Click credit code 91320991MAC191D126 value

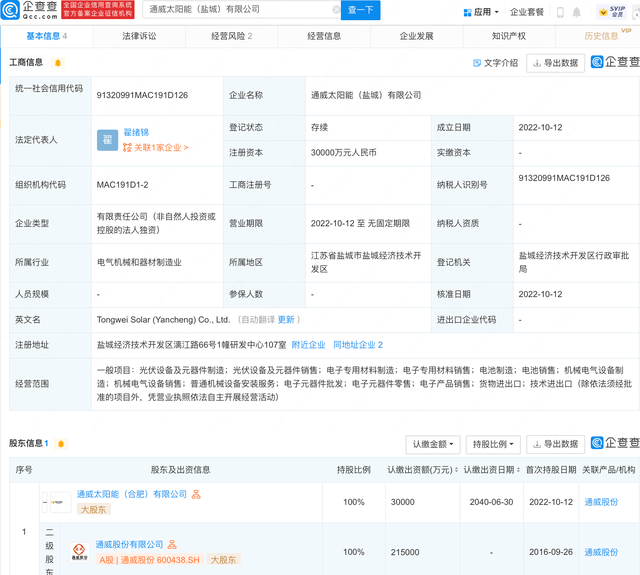(x=142, y=95)
